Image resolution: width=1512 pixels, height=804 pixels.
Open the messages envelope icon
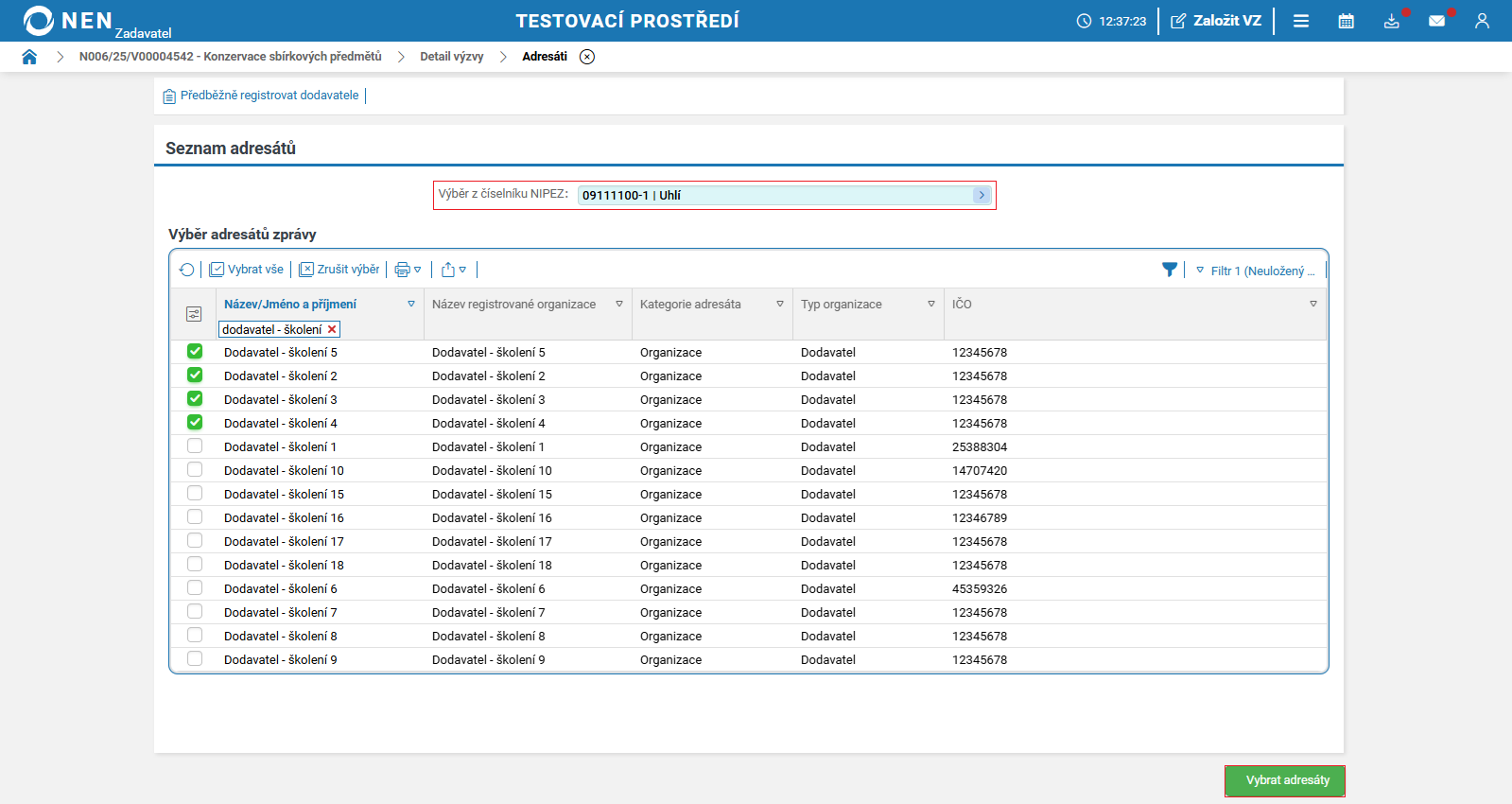tap(1436, 21)
